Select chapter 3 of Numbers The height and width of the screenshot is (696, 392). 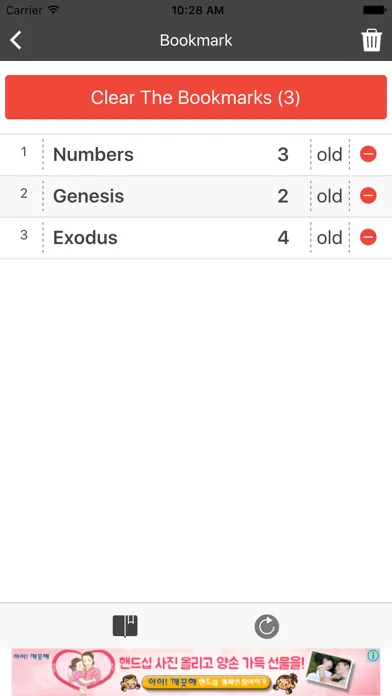click(283, 154)
